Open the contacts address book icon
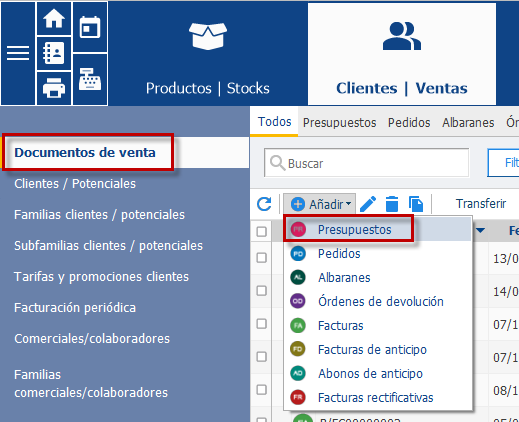 click(x=54, y=53)
